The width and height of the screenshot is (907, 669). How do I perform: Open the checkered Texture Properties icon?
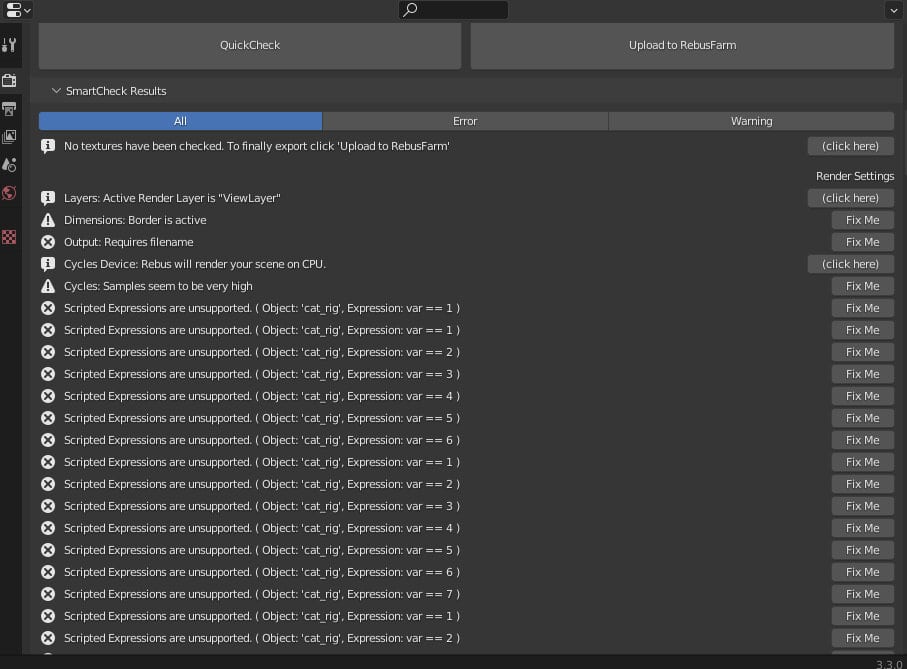coord(10,235)
